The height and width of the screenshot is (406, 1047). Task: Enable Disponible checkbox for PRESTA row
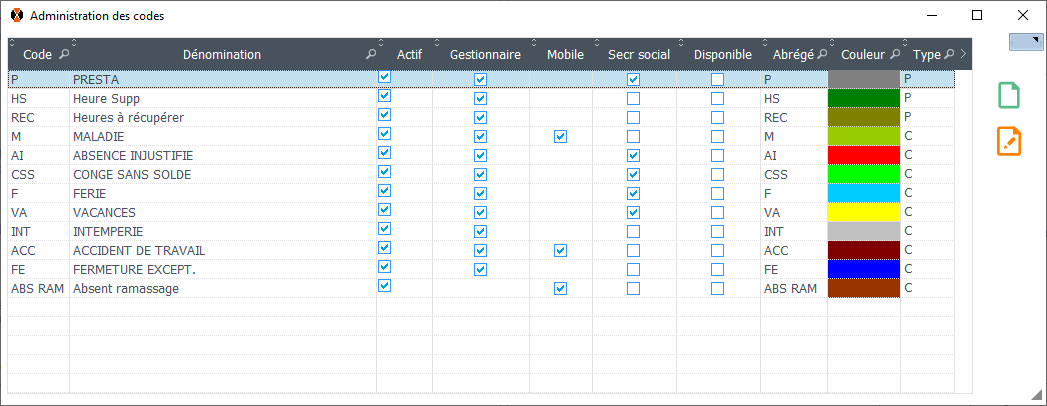717,80
